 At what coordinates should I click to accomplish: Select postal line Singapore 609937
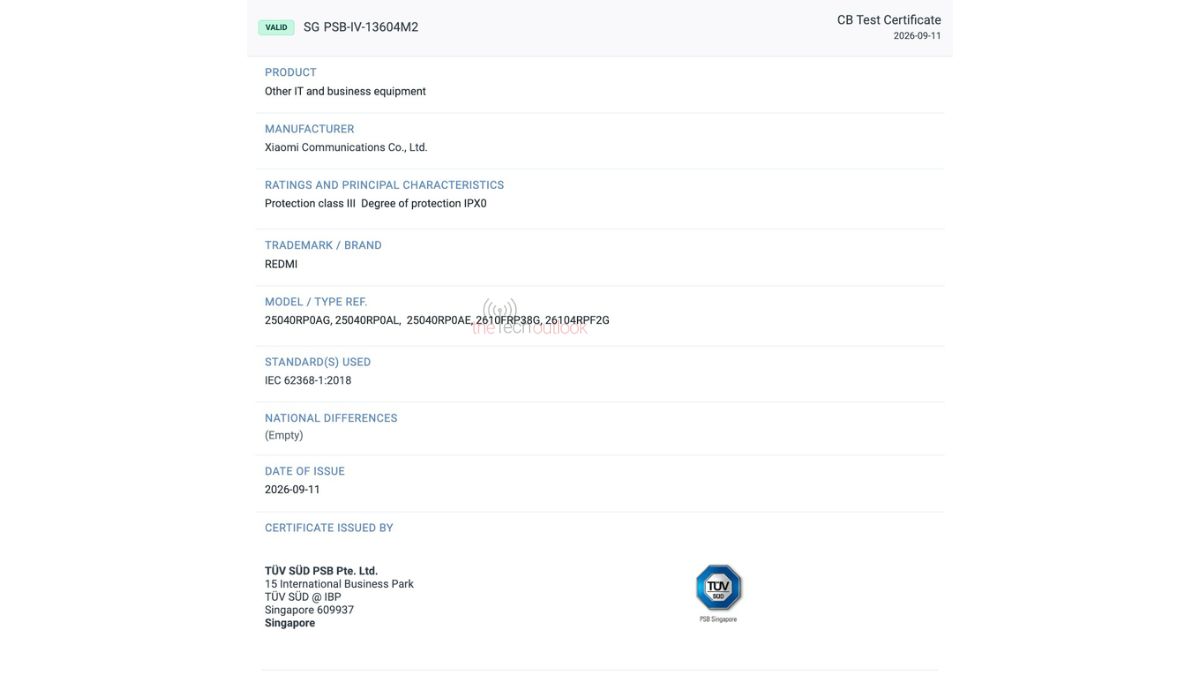click(309, 610)
